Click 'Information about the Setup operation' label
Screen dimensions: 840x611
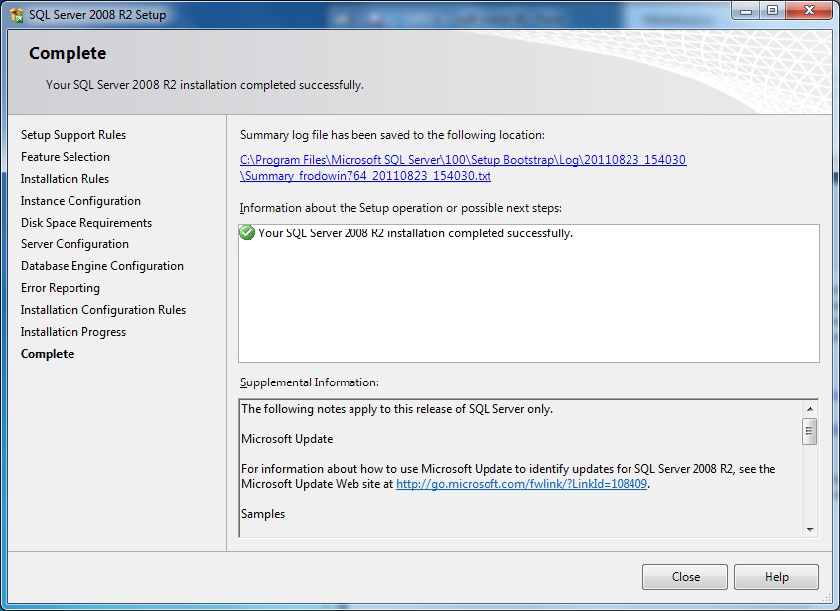tap(401, 208)
